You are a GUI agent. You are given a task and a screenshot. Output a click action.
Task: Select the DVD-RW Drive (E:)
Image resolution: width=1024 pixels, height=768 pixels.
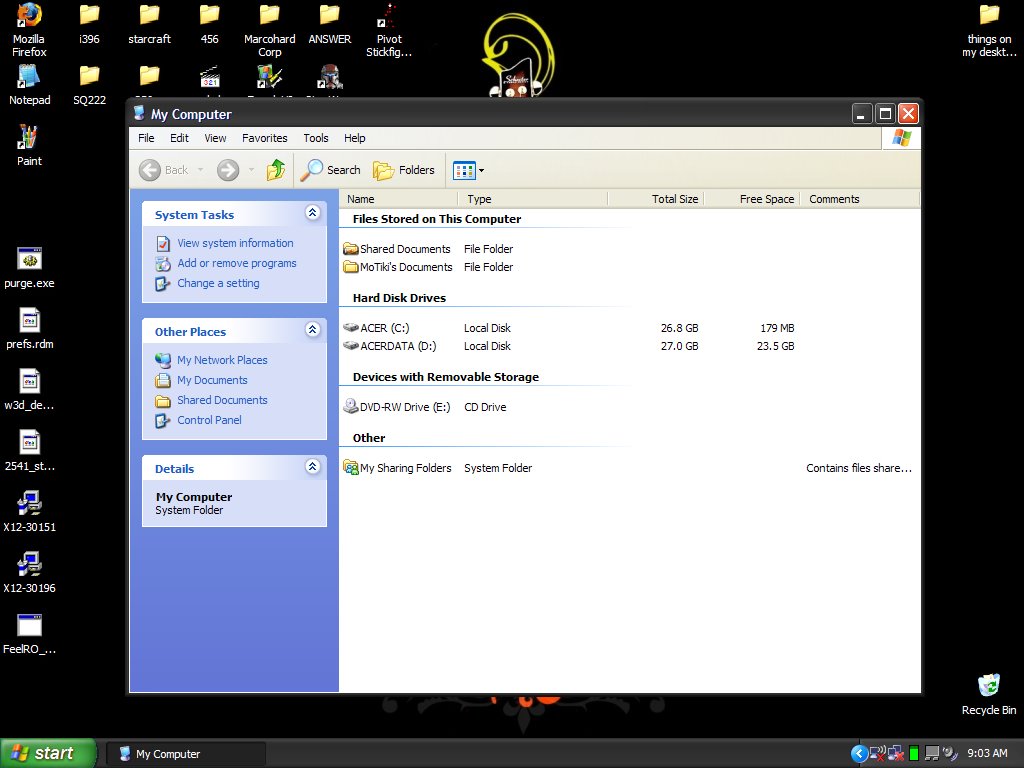(397, 407)
